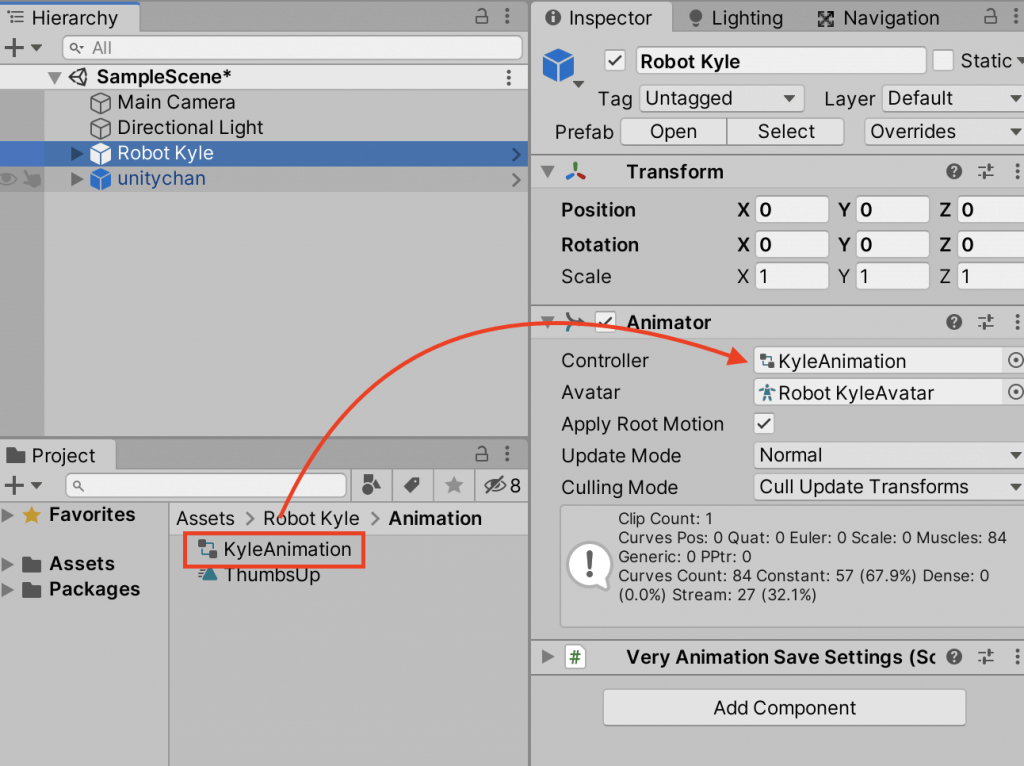Viewport: 1024px width, 766px height.
Task: Open the prefab Overrides dropdown
Action: [x=944, y=131]
